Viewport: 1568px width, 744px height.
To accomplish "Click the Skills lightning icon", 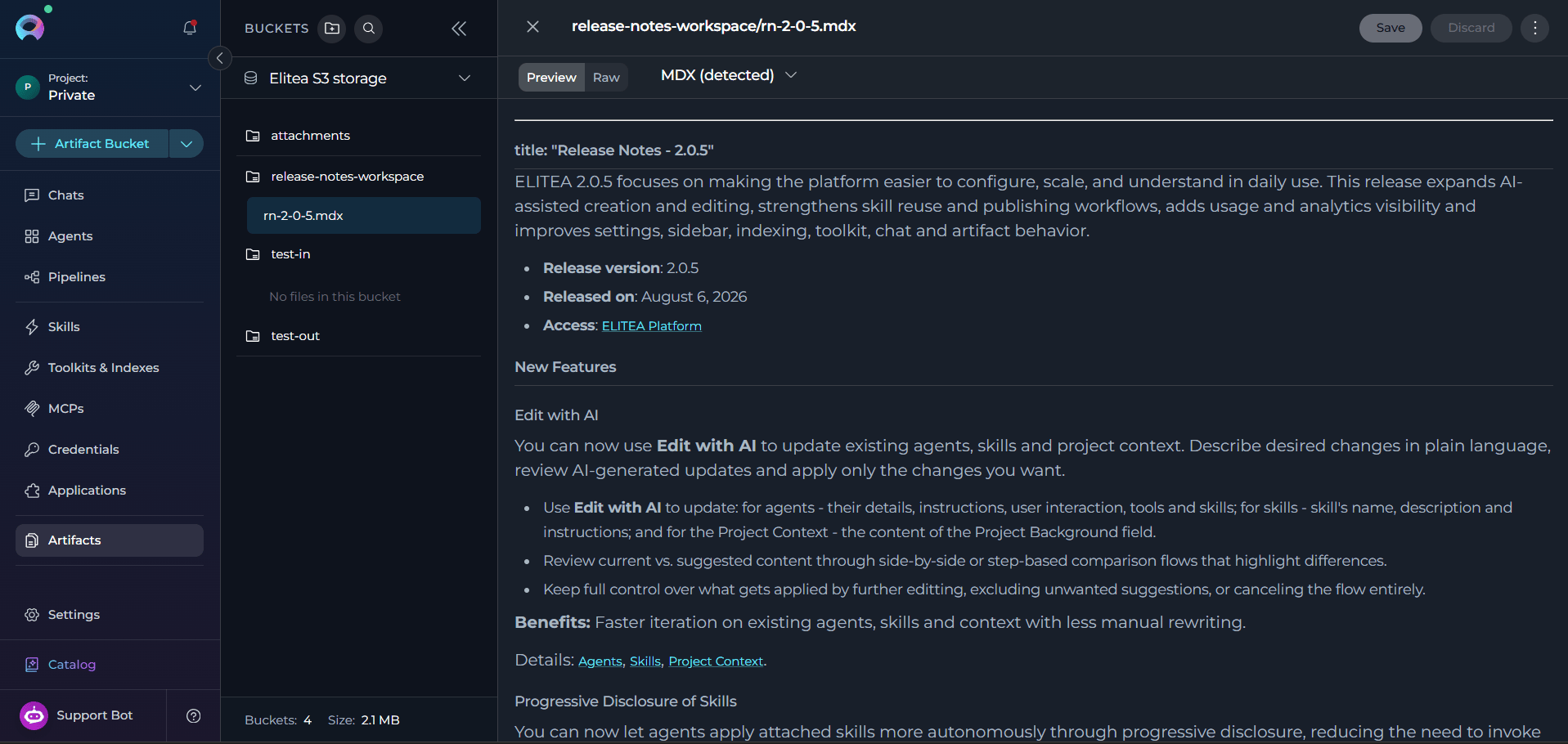I will click(32, 327).
